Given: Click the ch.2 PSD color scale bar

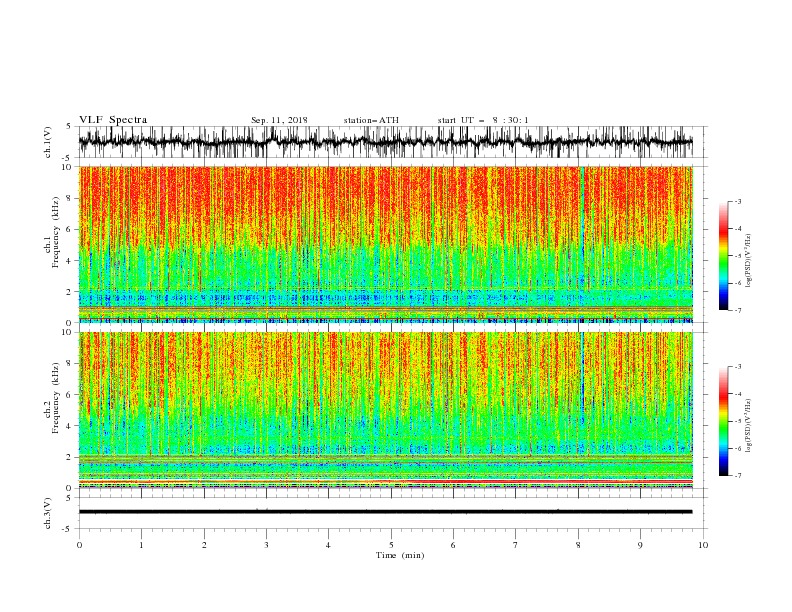Looking at the screenshot, I should point(723,421).
